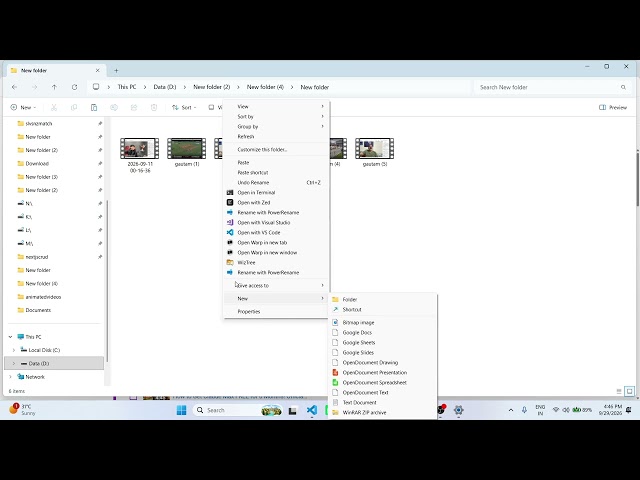Open VS Code from the taskbar
This screenshot has width=640, height=480.
click(x=312, y=410)
